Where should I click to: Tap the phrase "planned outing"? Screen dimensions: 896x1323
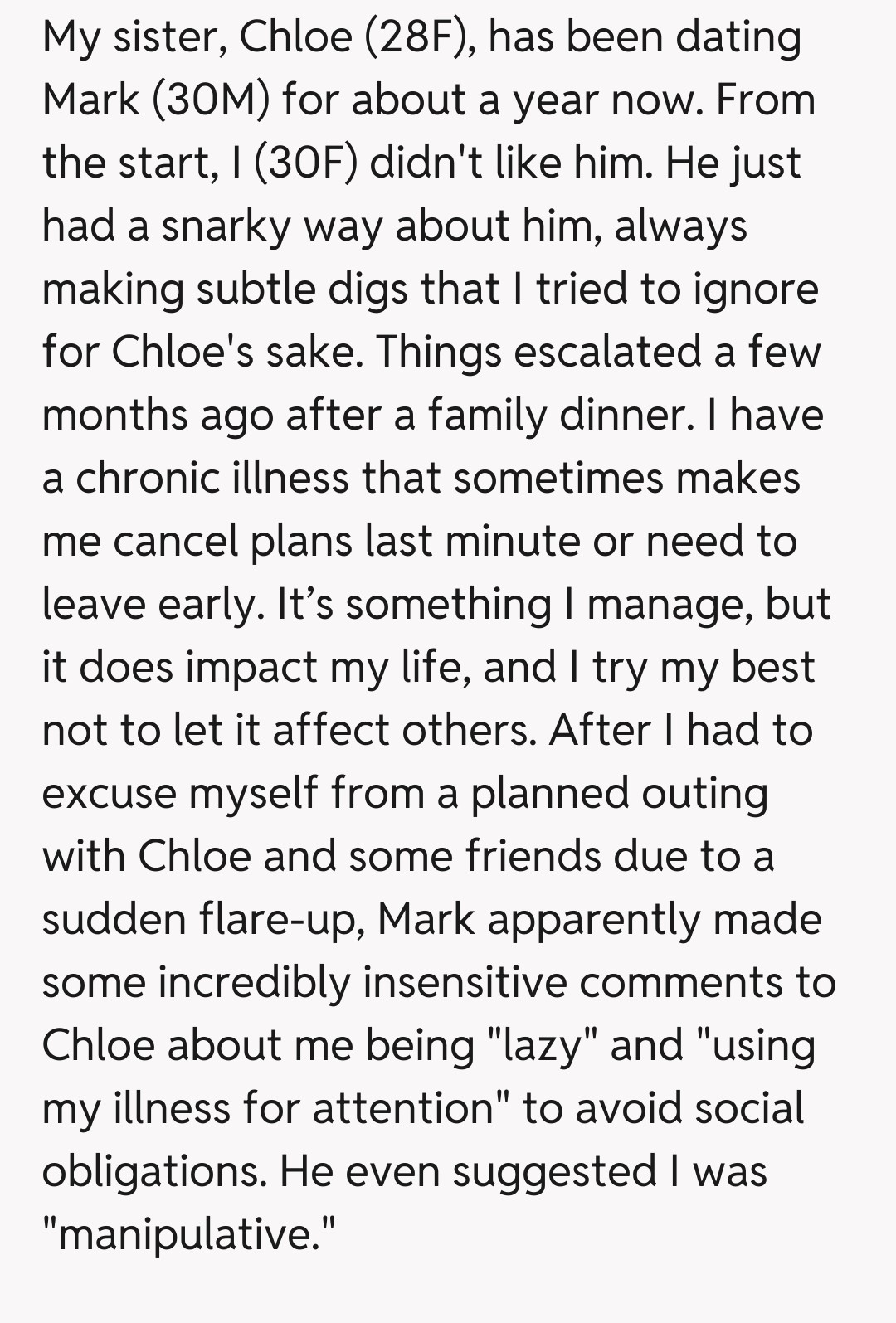[x=619, y=794]
